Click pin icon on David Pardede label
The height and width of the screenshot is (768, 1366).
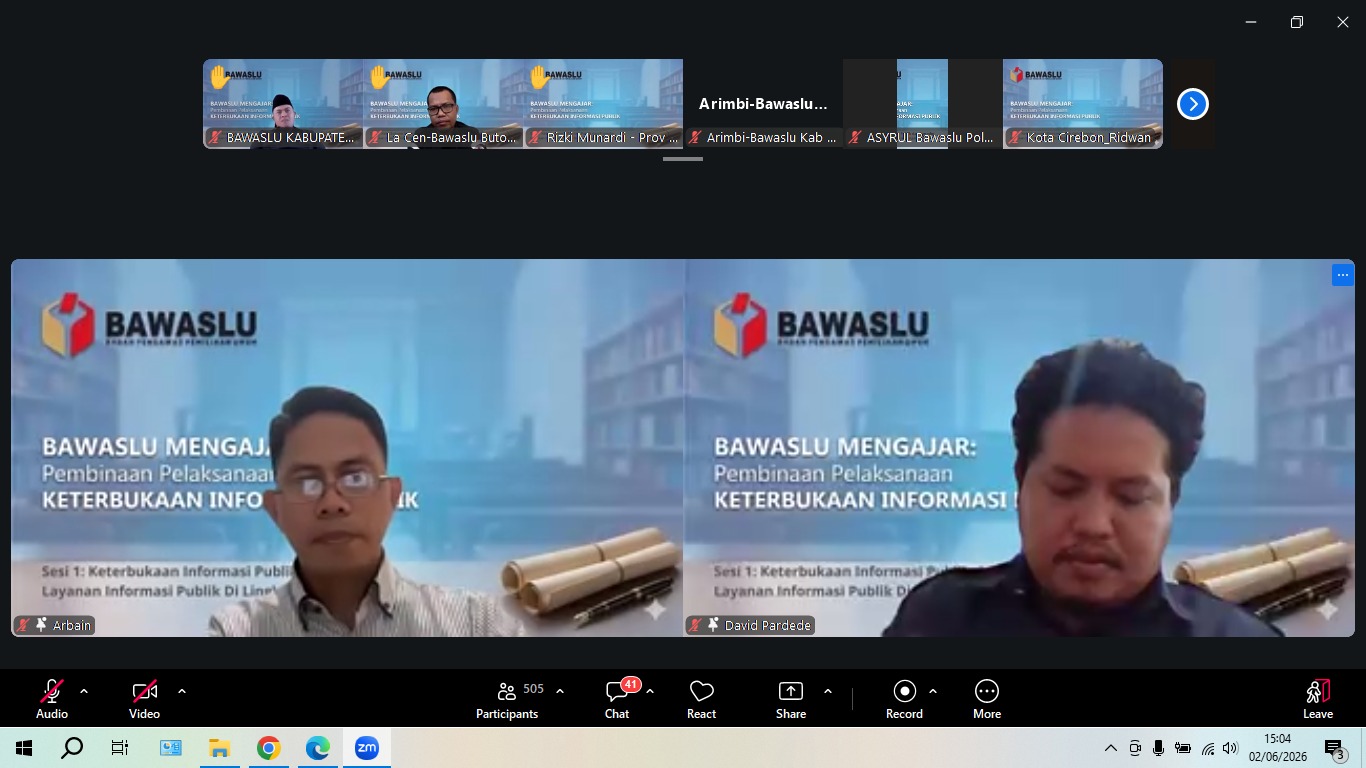pos(713,625)
